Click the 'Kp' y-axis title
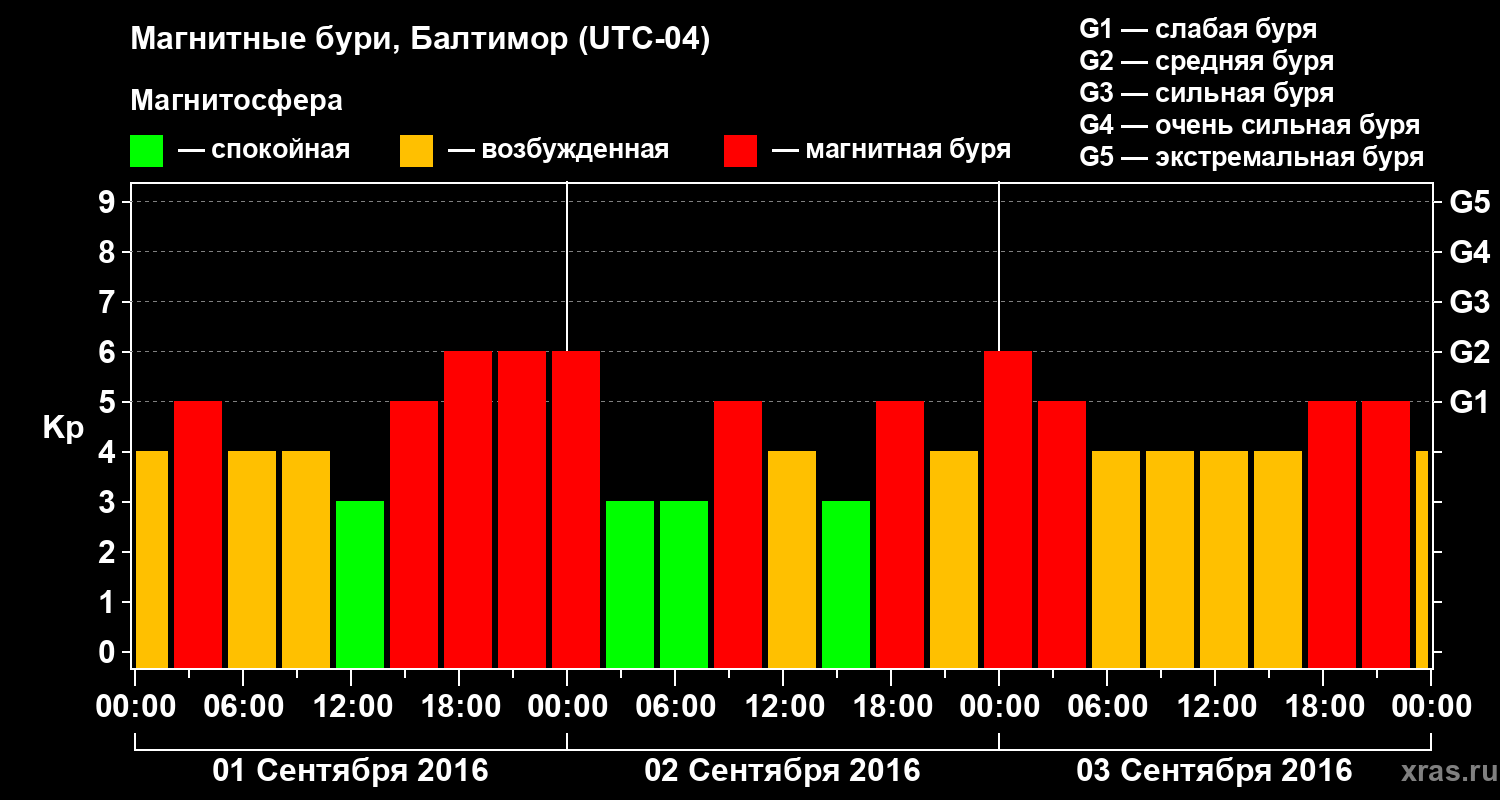1500x800 pixels. click(63, 428)
